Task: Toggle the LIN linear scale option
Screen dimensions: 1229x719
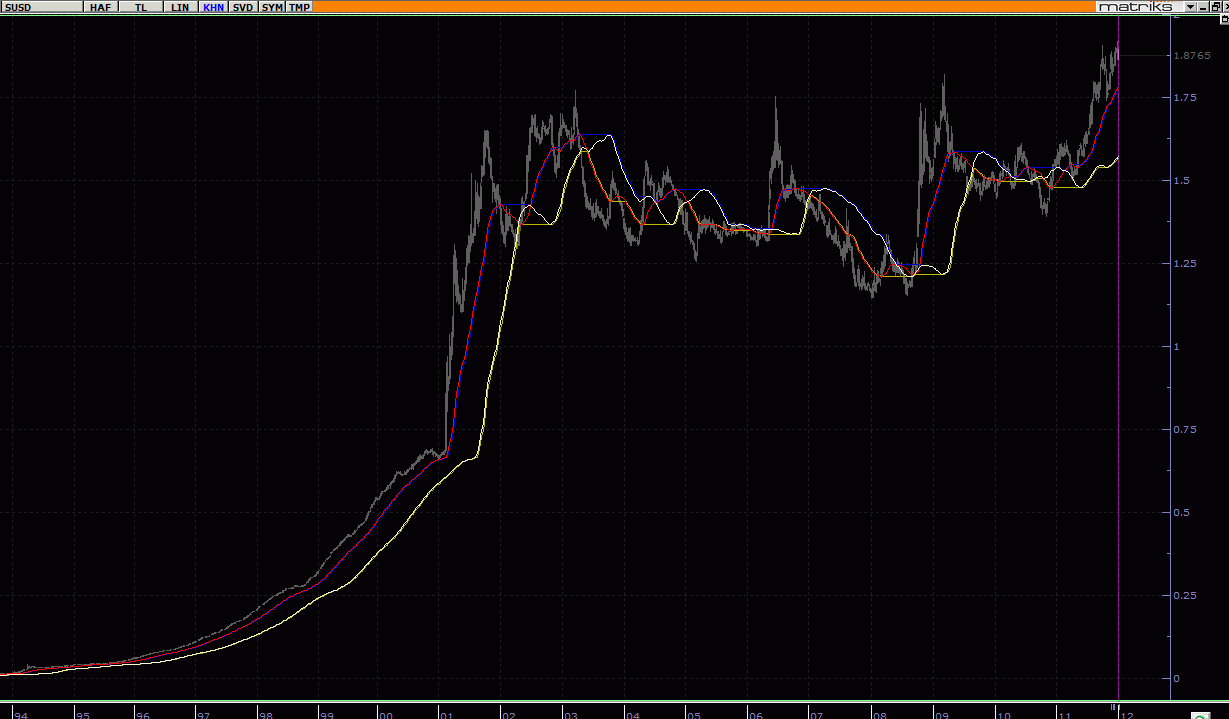Action: [x=179, y=7]
